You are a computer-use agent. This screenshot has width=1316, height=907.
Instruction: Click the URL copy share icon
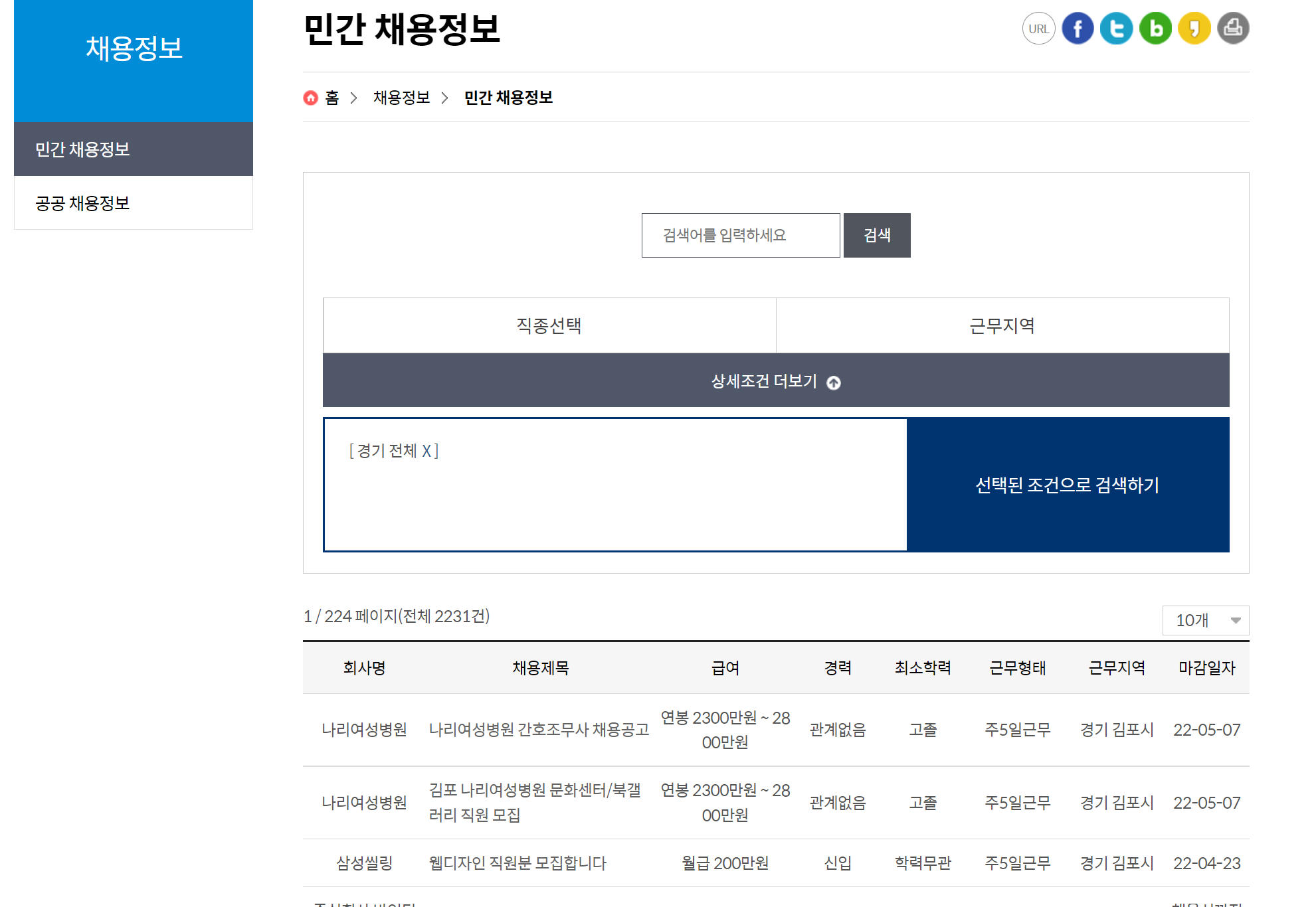click(1038, 29)
